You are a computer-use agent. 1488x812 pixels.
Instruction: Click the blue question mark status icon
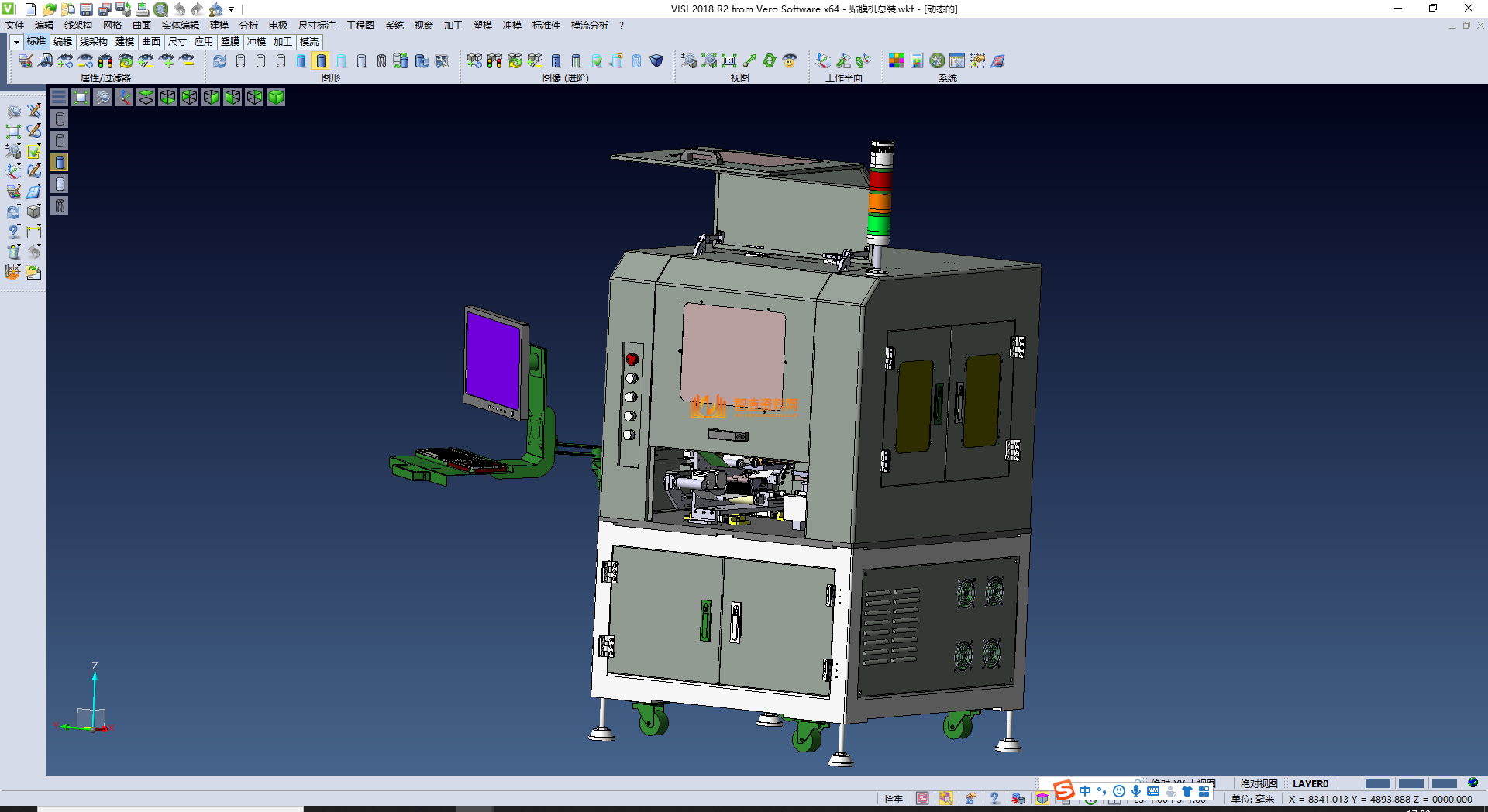pos(994,799)
